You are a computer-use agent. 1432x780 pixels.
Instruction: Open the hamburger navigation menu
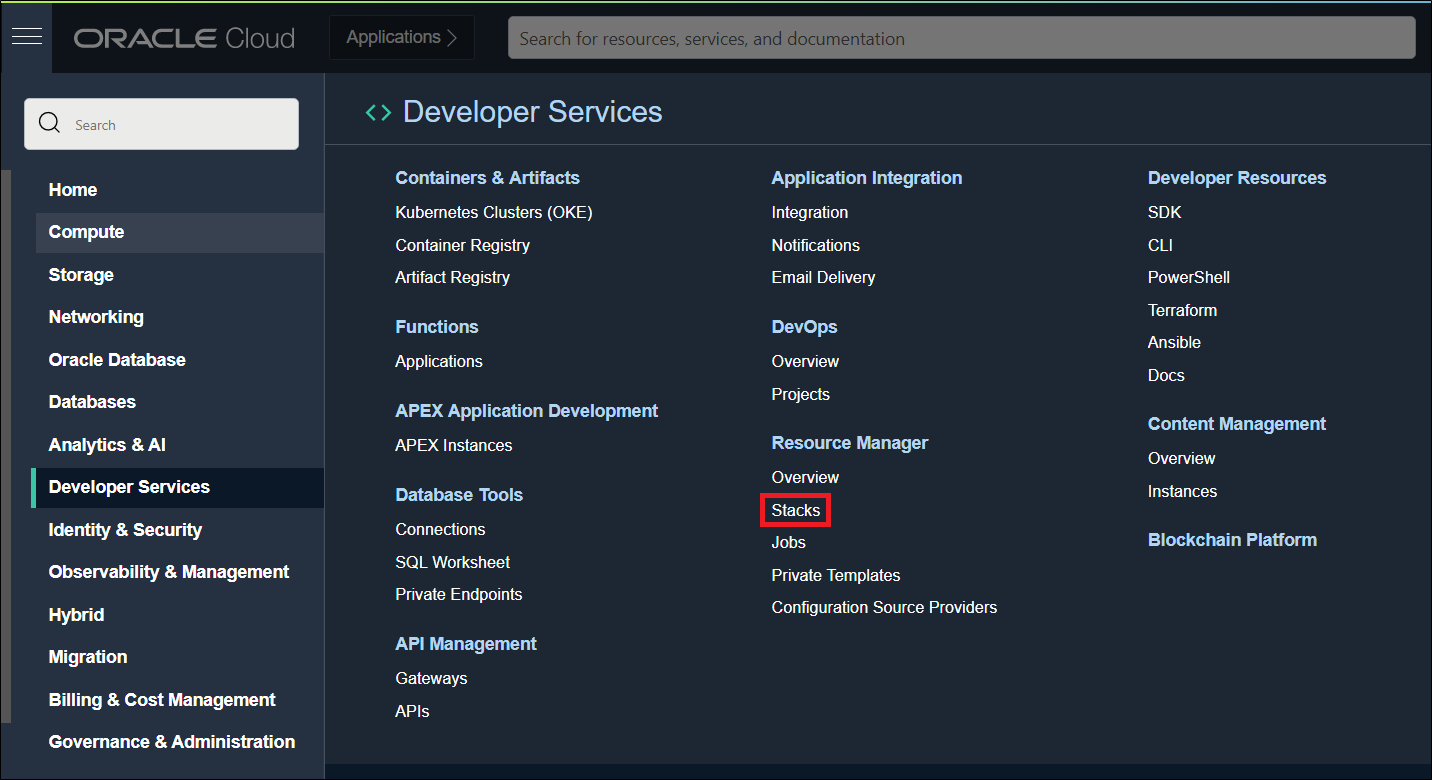(x=26, y=36)
